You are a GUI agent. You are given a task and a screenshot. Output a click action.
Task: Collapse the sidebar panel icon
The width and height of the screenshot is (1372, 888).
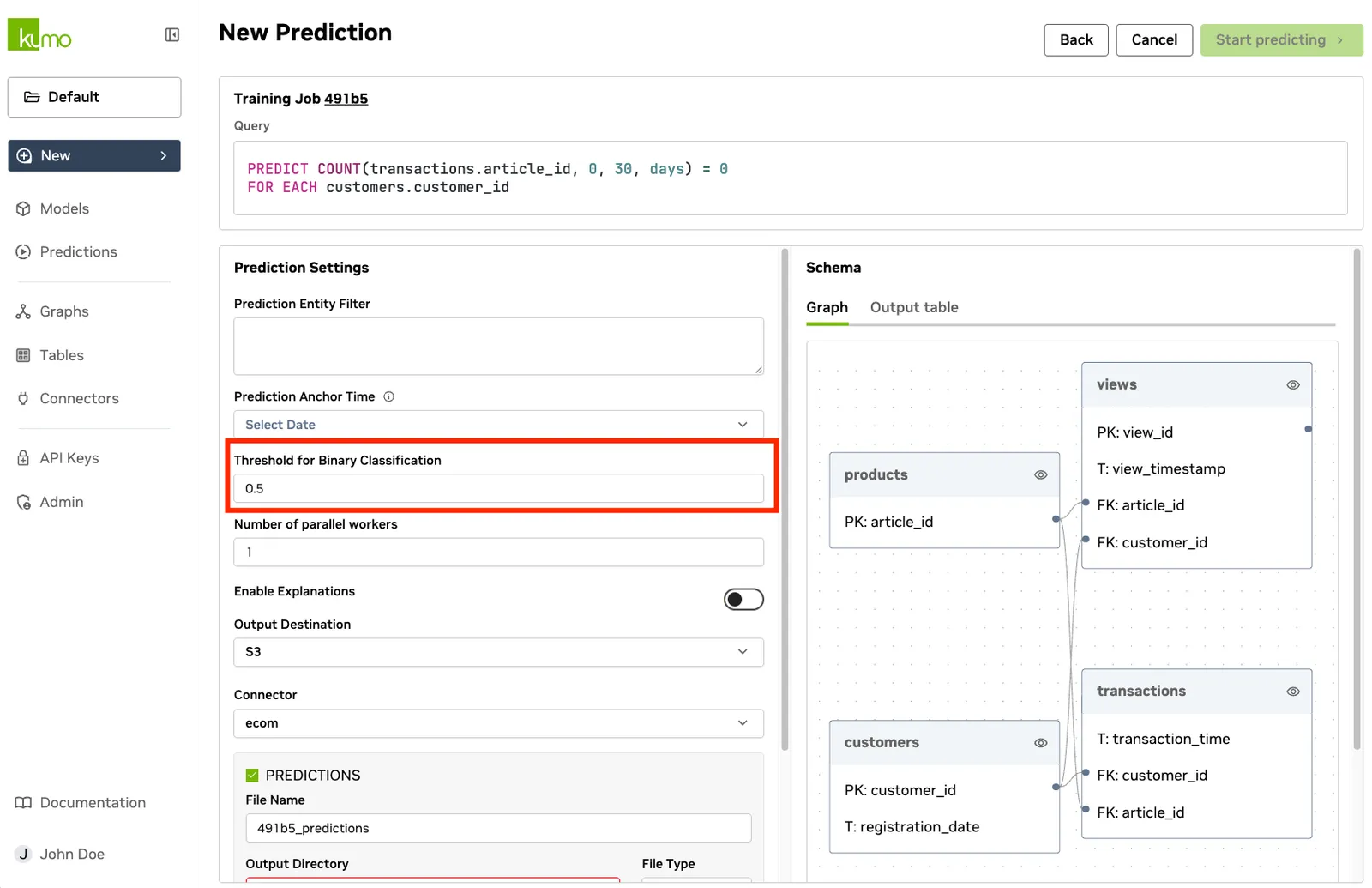pos(172,34)
